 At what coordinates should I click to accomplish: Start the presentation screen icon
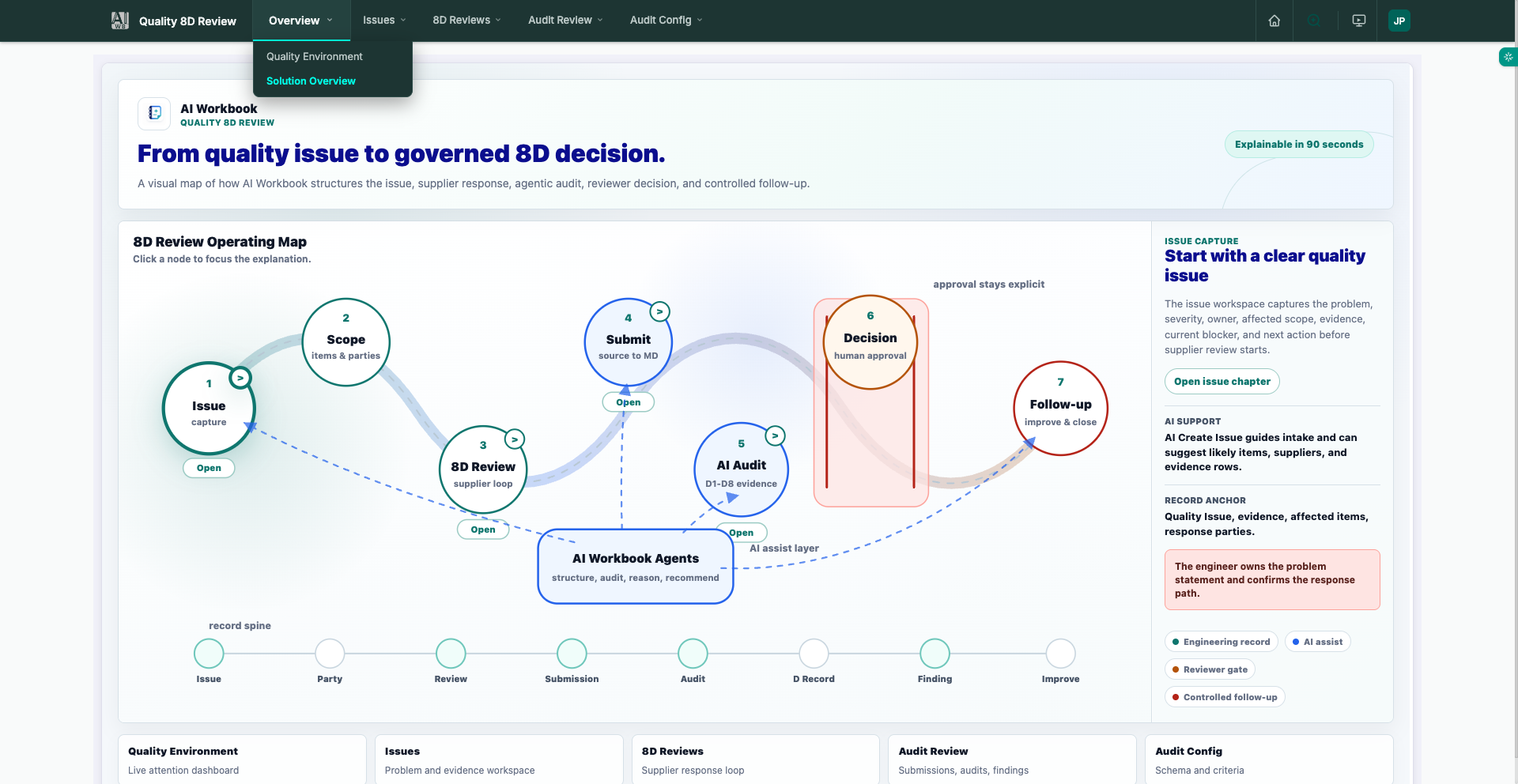[x=1359, y=21]
